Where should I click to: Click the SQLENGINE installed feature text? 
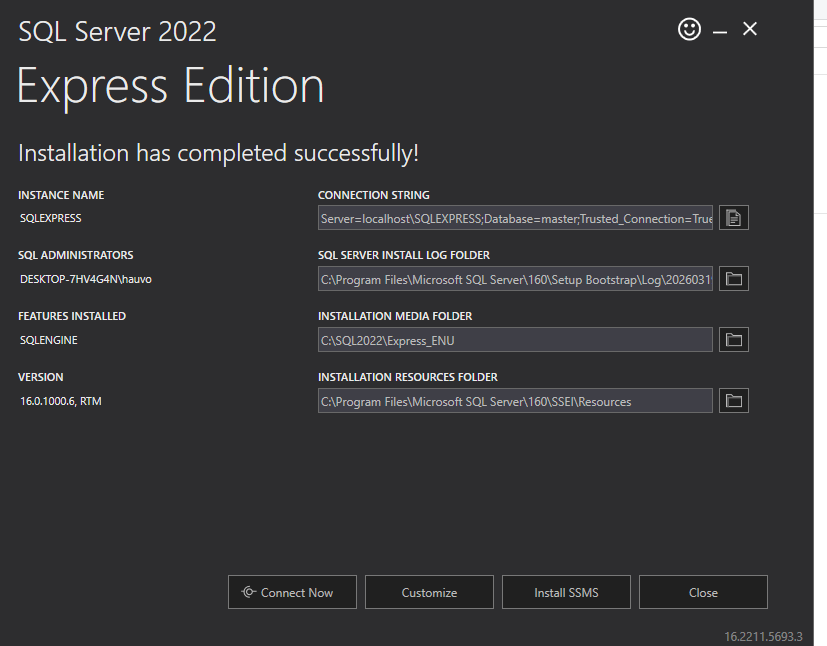49,340
